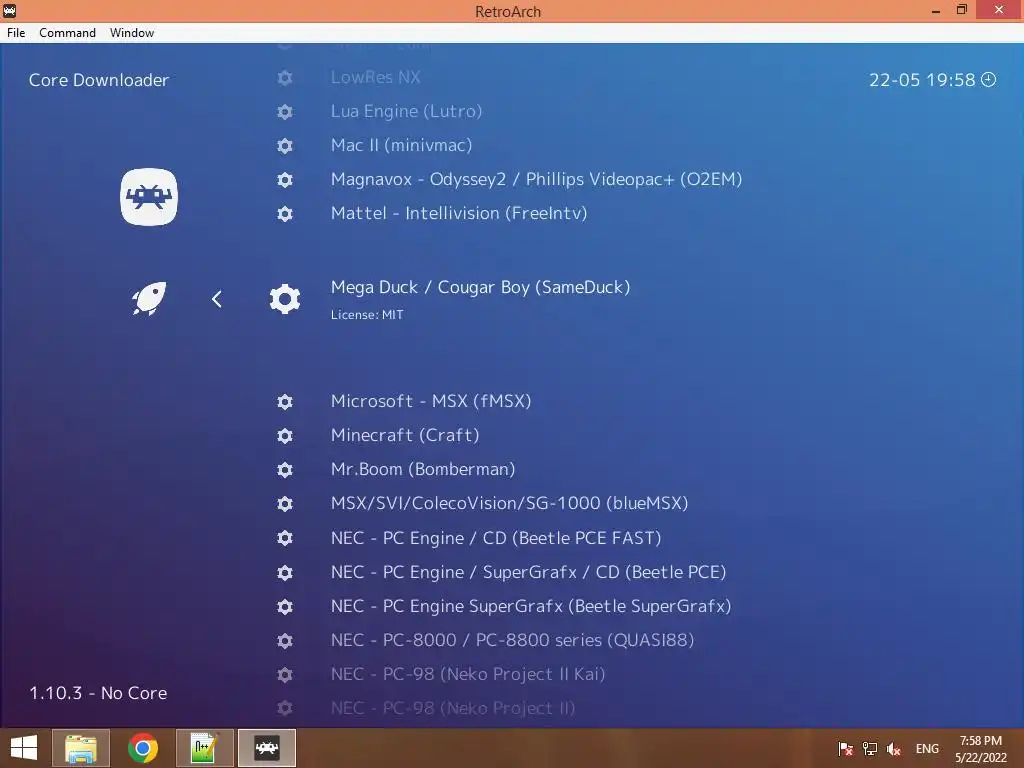Select the LowRes NX core

[x=376, y=77]
